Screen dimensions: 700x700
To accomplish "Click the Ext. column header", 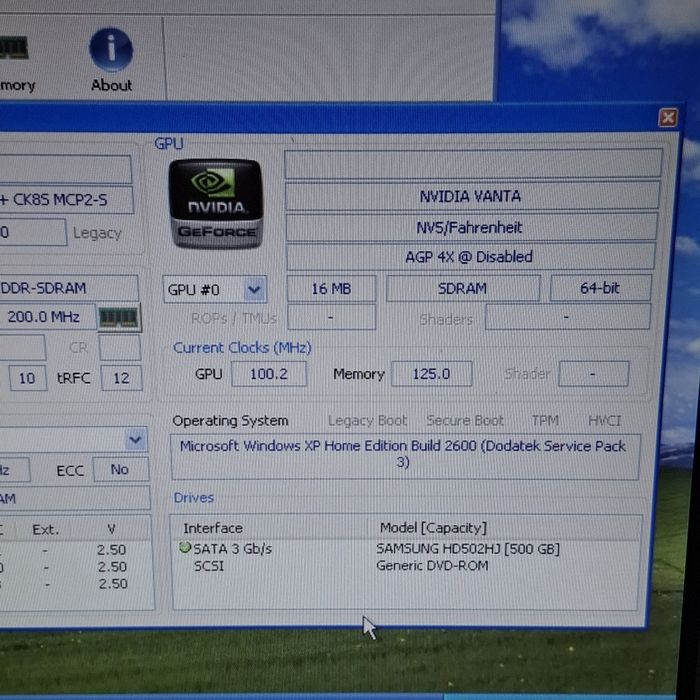I will pyautogui.click(x=46, y=529).
